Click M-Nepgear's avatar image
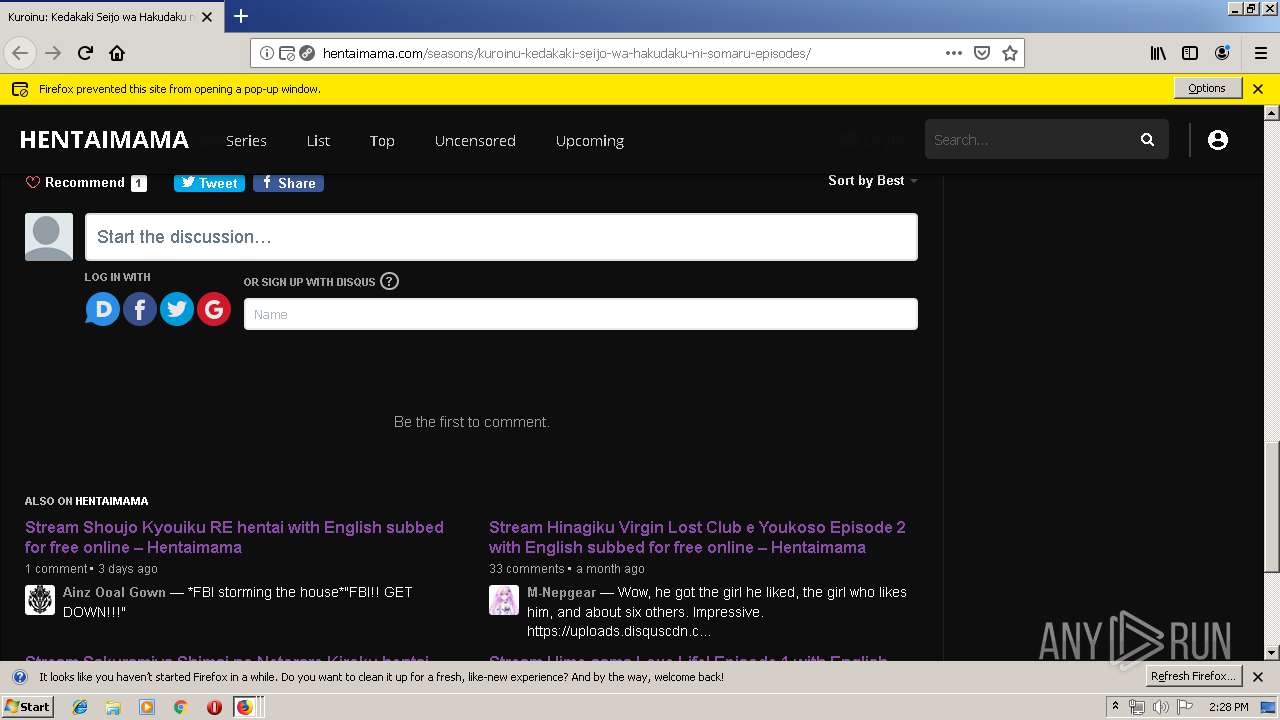Viewport: 1280px width, 720px height. point(504,600)
